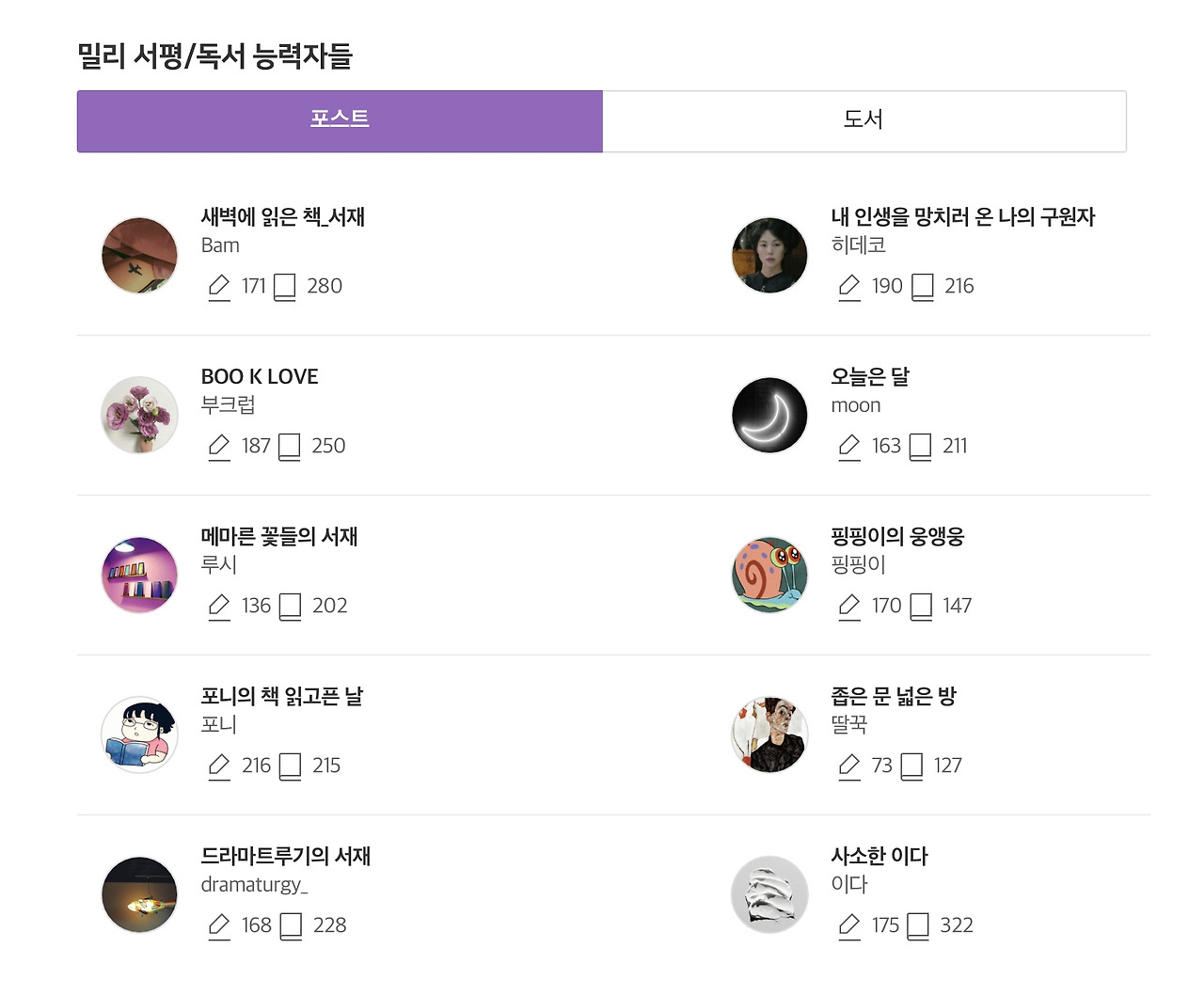This screenshot has width=1204, height=995.
Task: Open the 새벽에 읽은 책_서재 library link
Action: click(x=283, y=217)
